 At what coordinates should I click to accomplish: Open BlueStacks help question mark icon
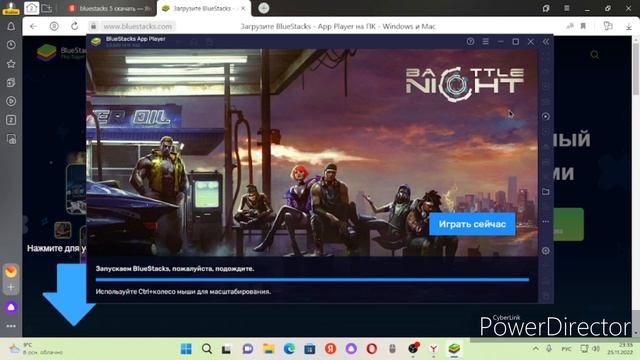click(470, 42)
